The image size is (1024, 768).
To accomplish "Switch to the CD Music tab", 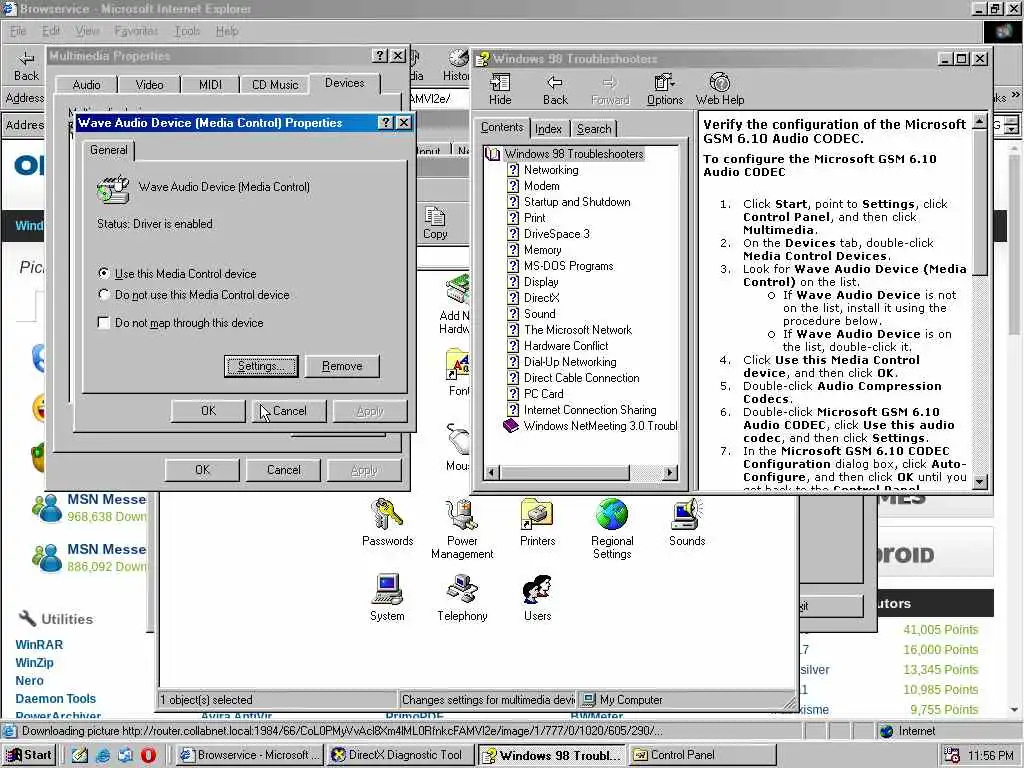I will coord(275,85).
